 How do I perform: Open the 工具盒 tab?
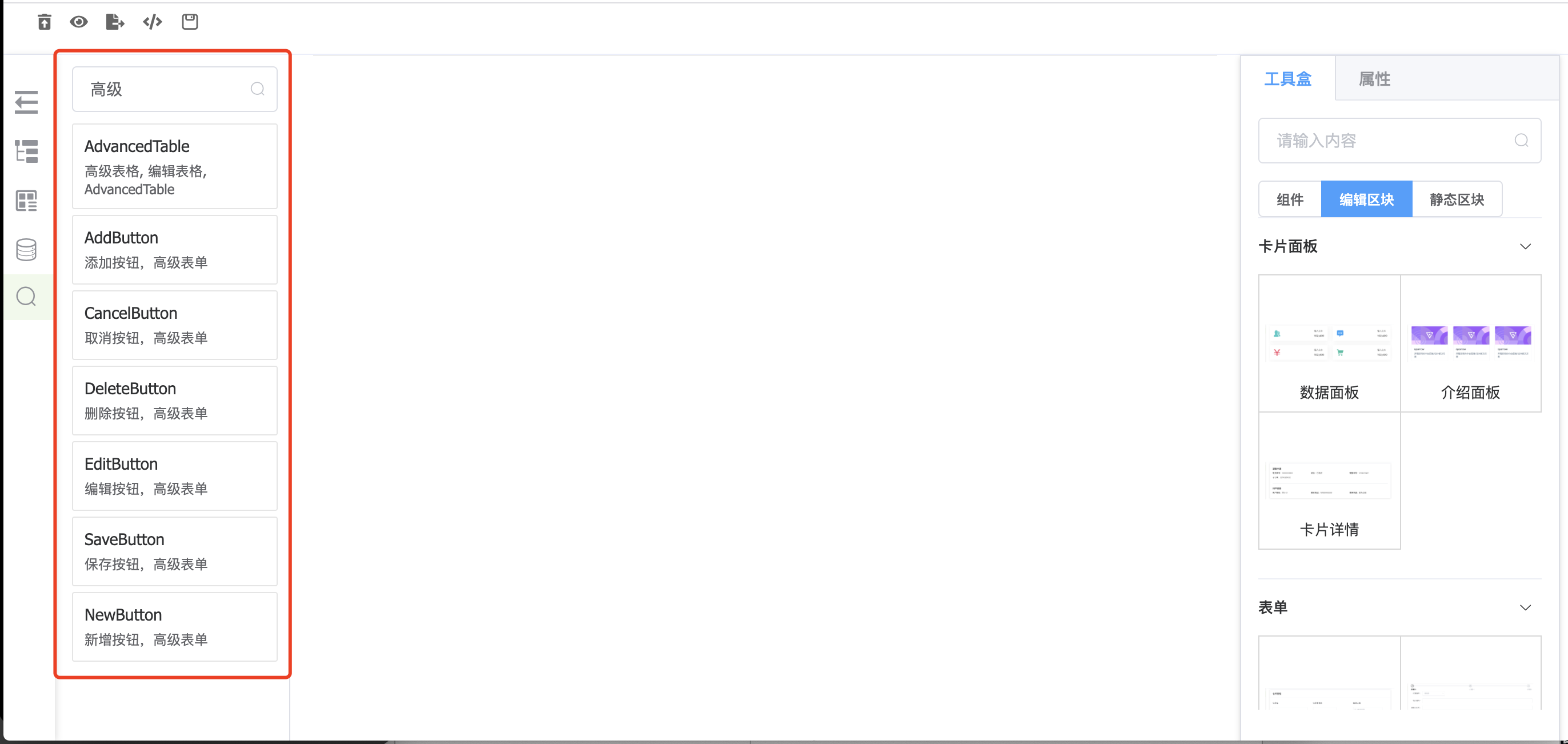[1287, 78]
